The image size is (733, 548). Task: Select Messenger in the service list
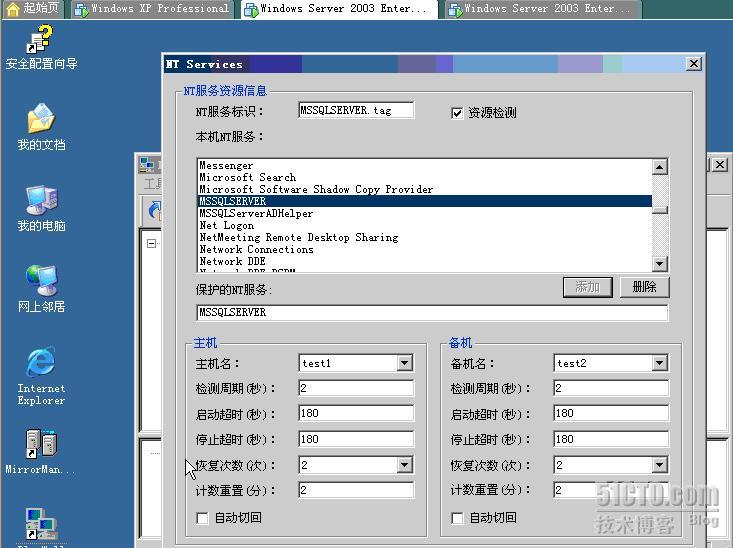coord(425,166)
